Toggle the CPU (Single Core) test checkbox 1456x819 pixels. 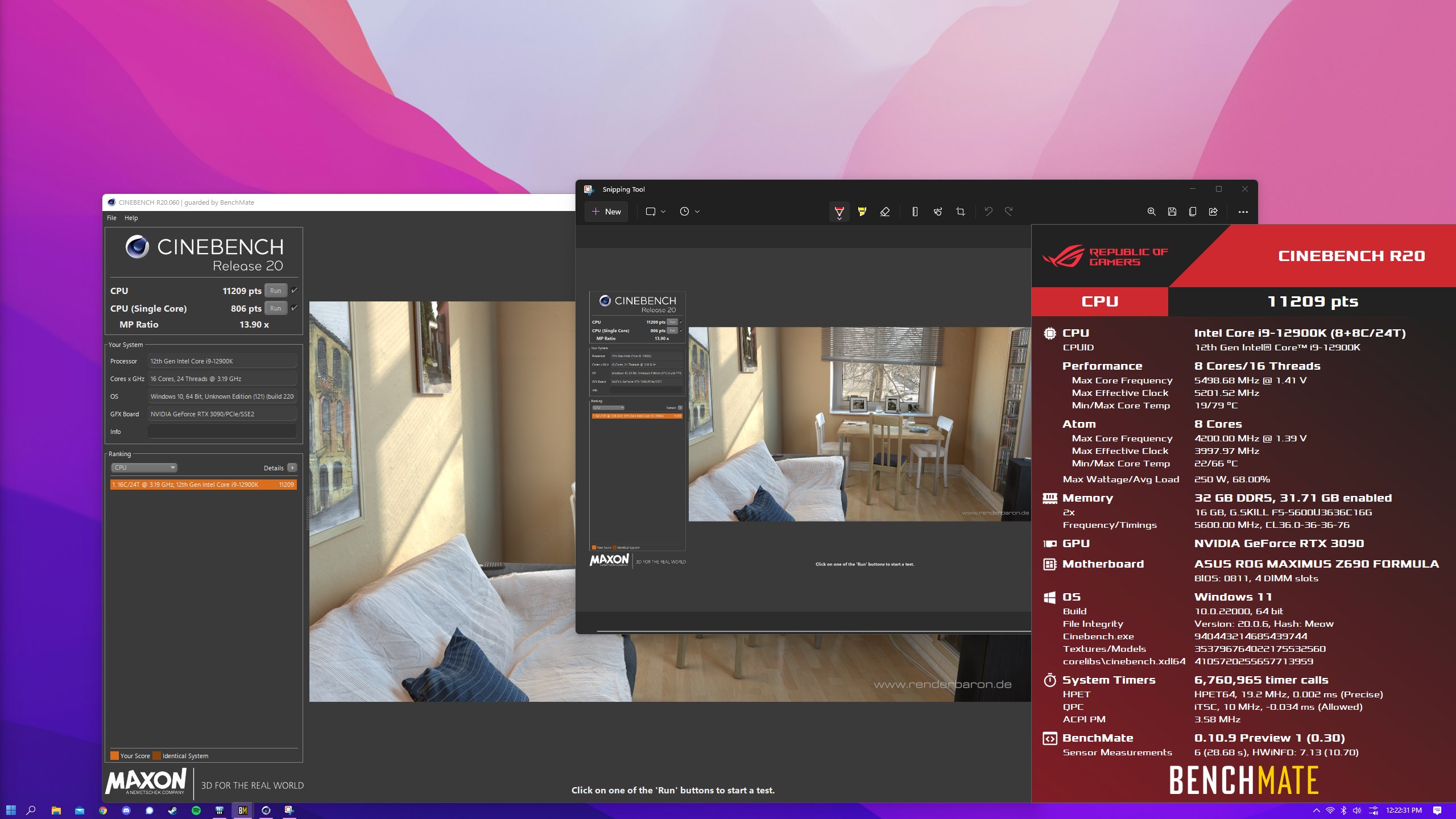295,308
